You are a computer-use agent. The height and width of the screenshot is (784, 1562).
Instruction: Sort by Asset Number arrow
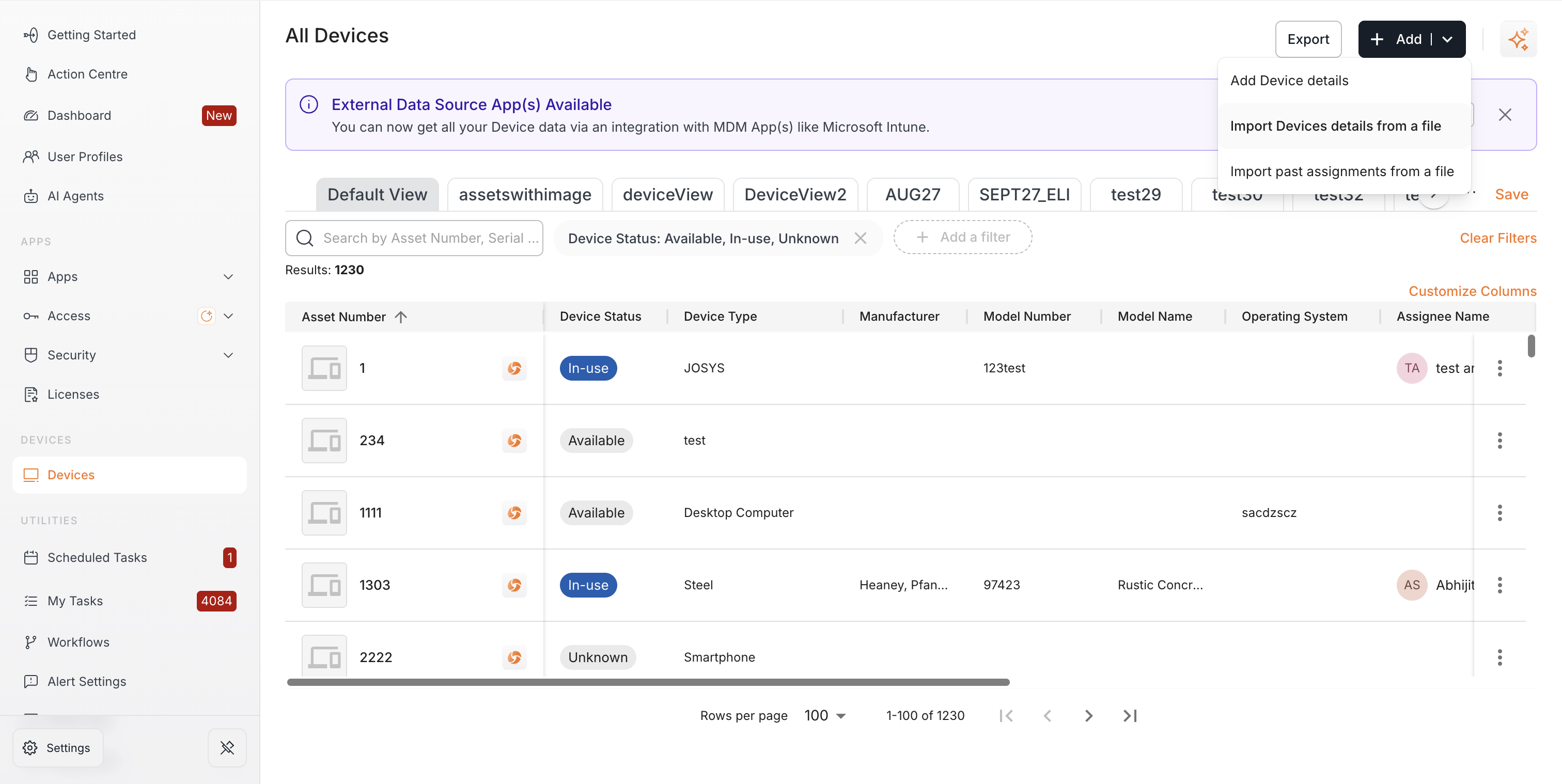401,317
